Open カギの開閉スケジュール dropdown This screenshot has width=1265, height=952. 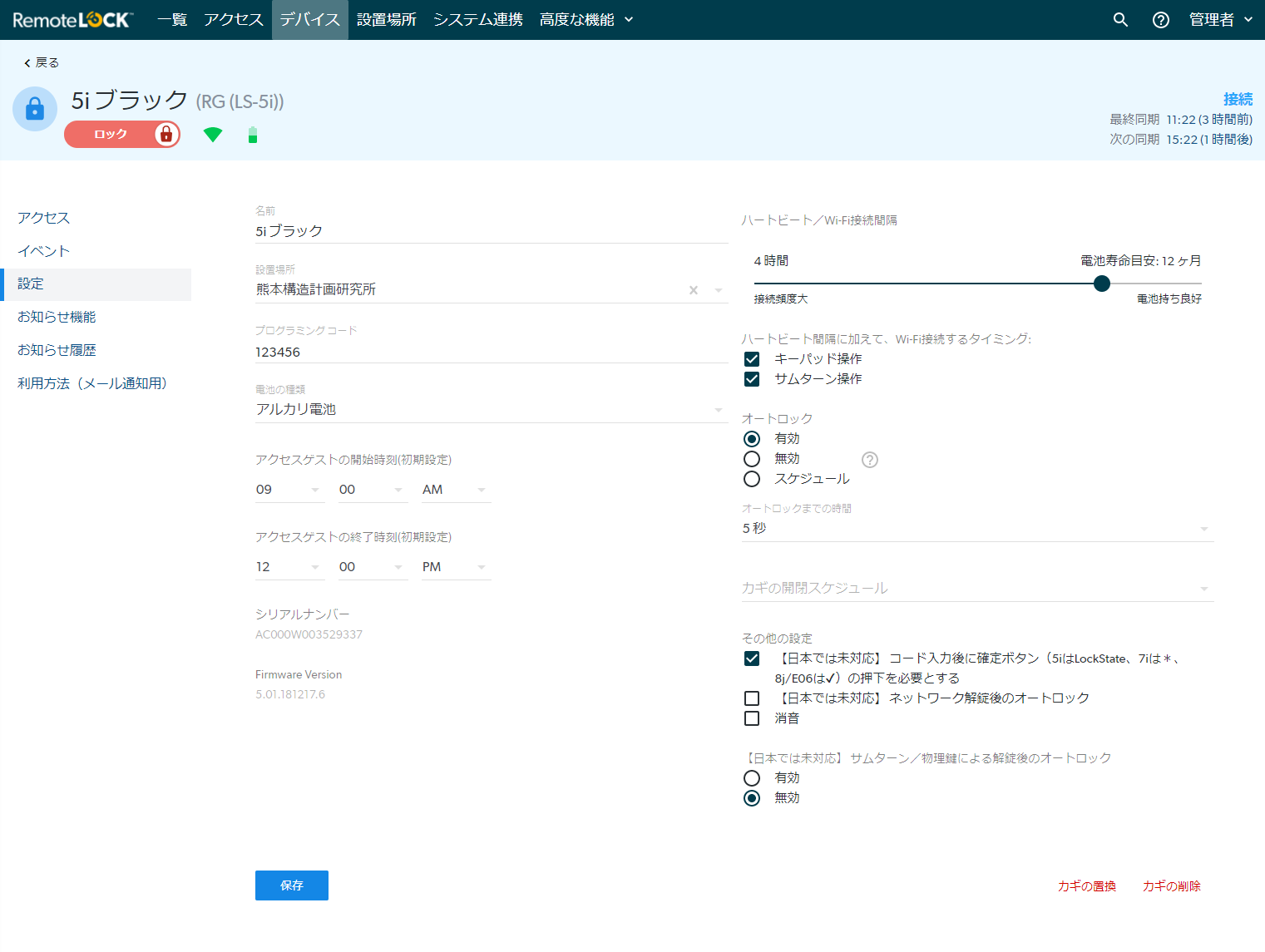pos(977,589)
